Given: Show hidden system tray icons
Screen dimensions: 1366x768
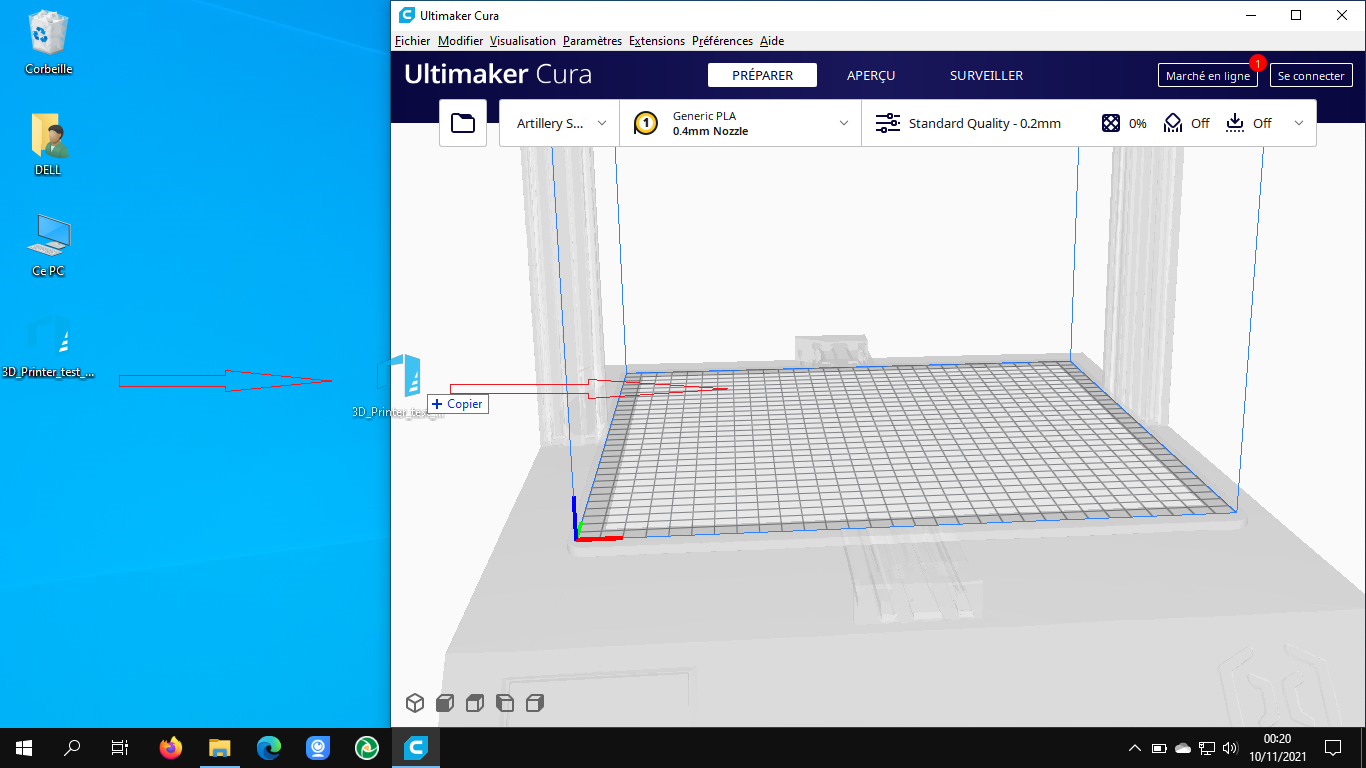Looking at the screenshot, I should [1134, 748].
